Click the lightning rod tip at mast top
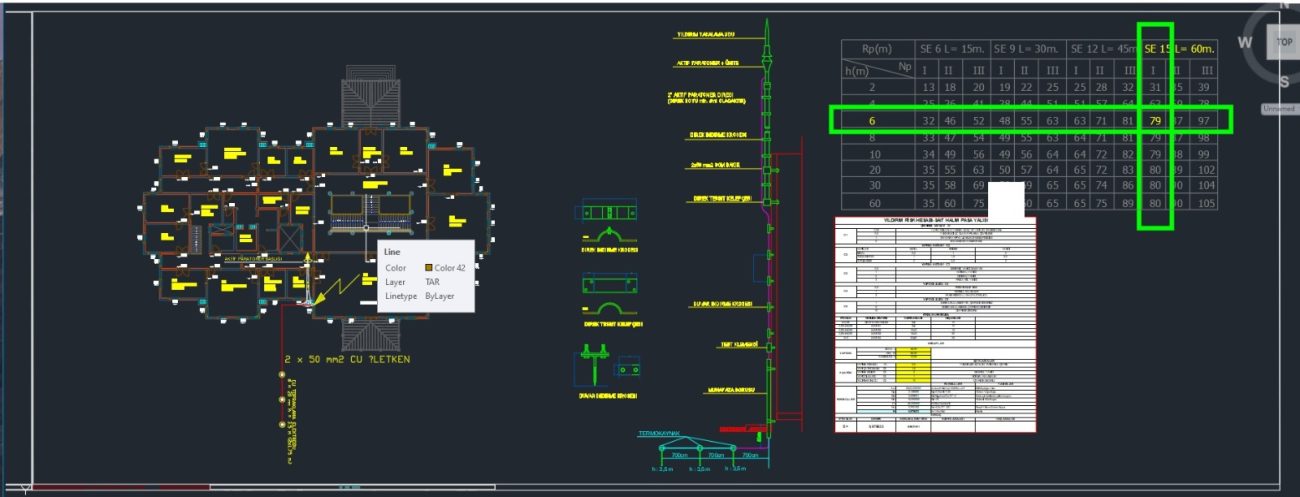The width and height of the screenshot is (1300, 497). click(x=766, y=24)
